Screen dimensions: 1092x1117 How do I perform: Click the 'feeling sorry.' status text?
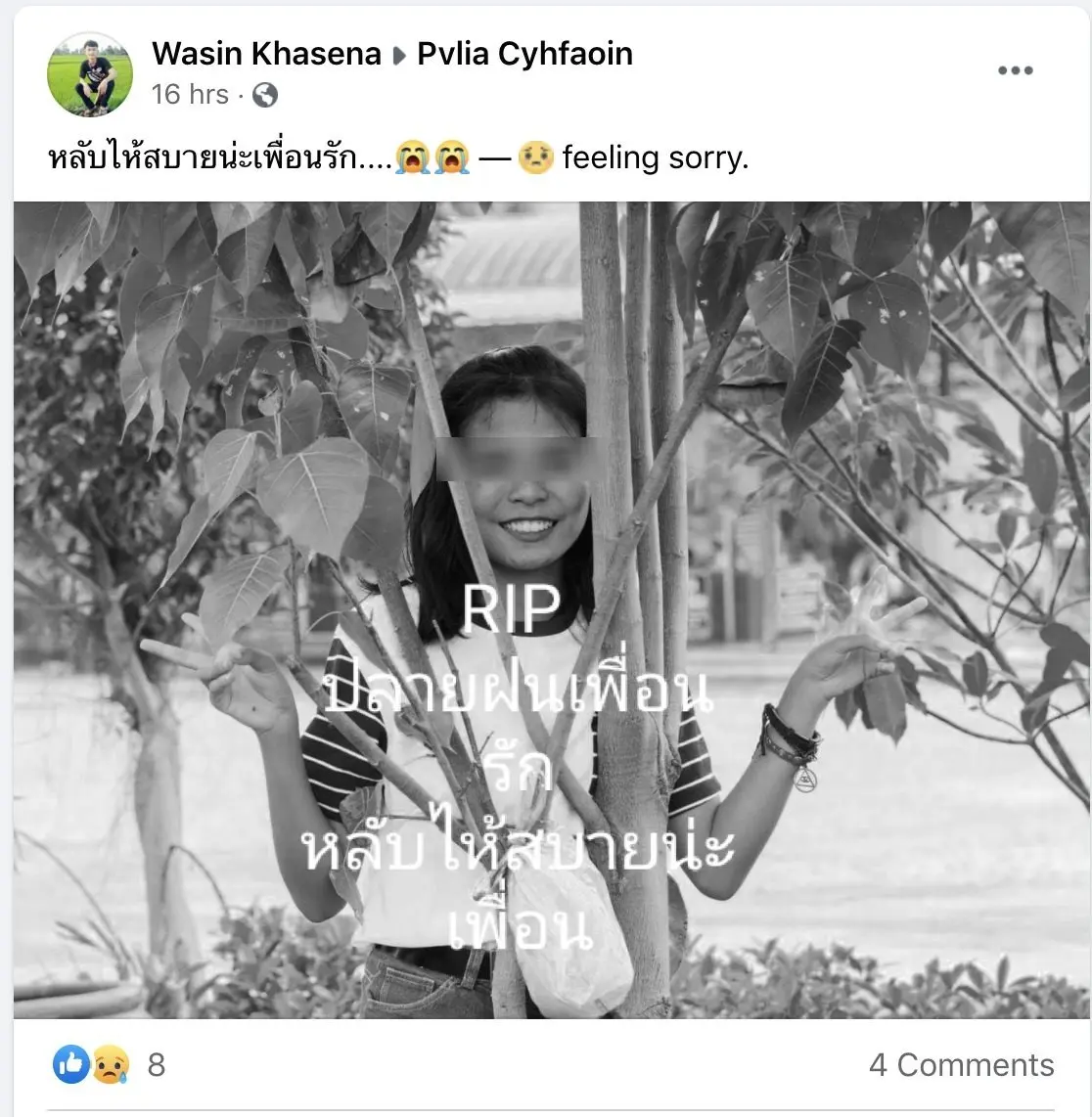click(x=655, y=157)
